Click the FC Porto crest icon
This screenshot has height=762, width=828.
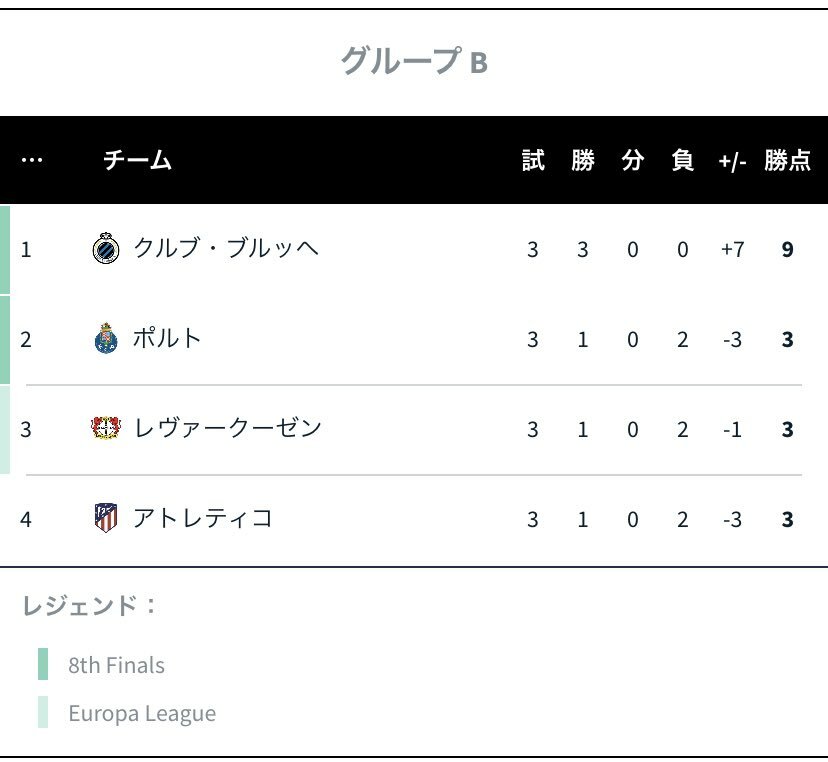coord(106,338)
